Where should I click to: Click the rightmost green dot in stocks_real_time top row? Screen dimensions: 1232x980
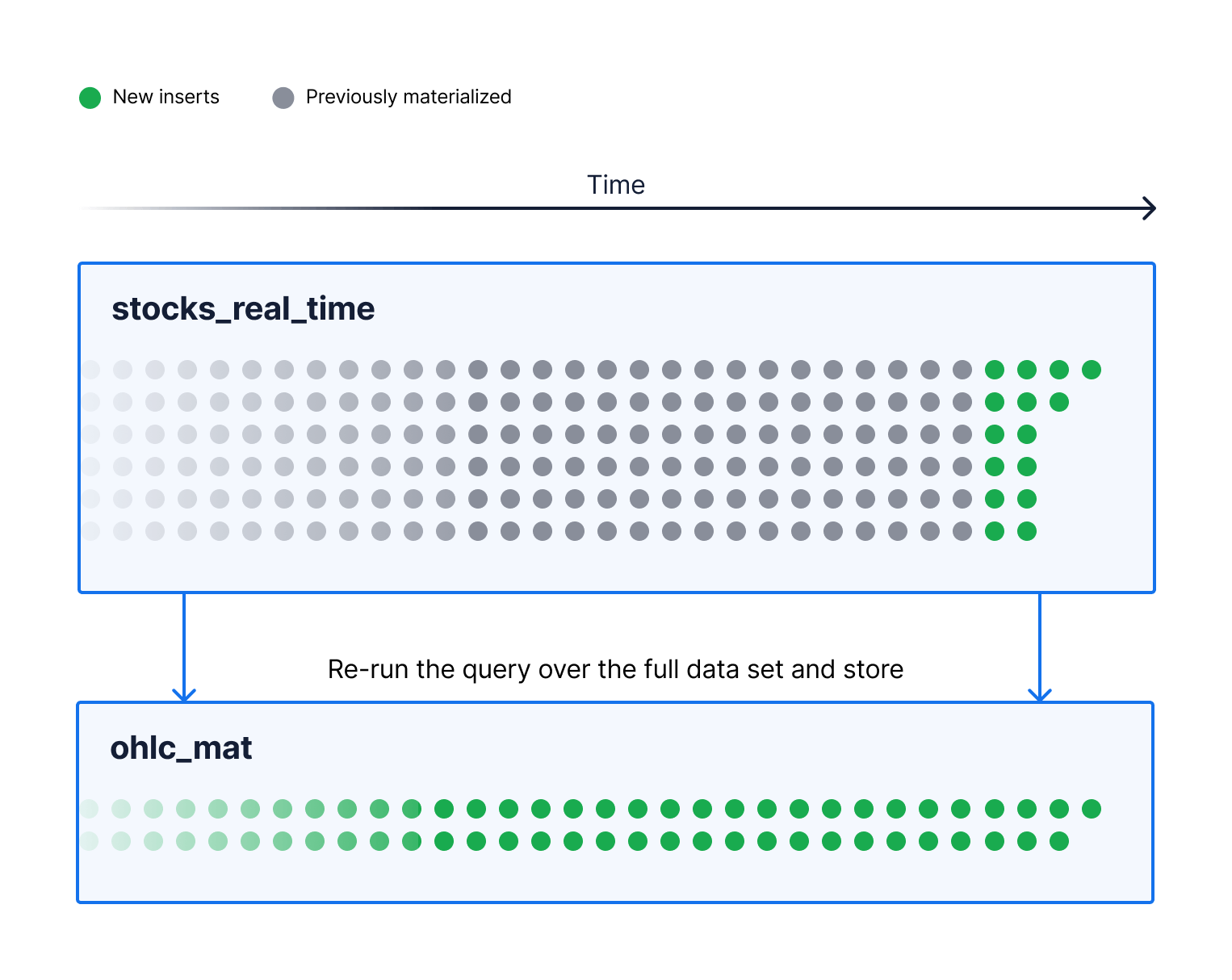click(1092, 370)
